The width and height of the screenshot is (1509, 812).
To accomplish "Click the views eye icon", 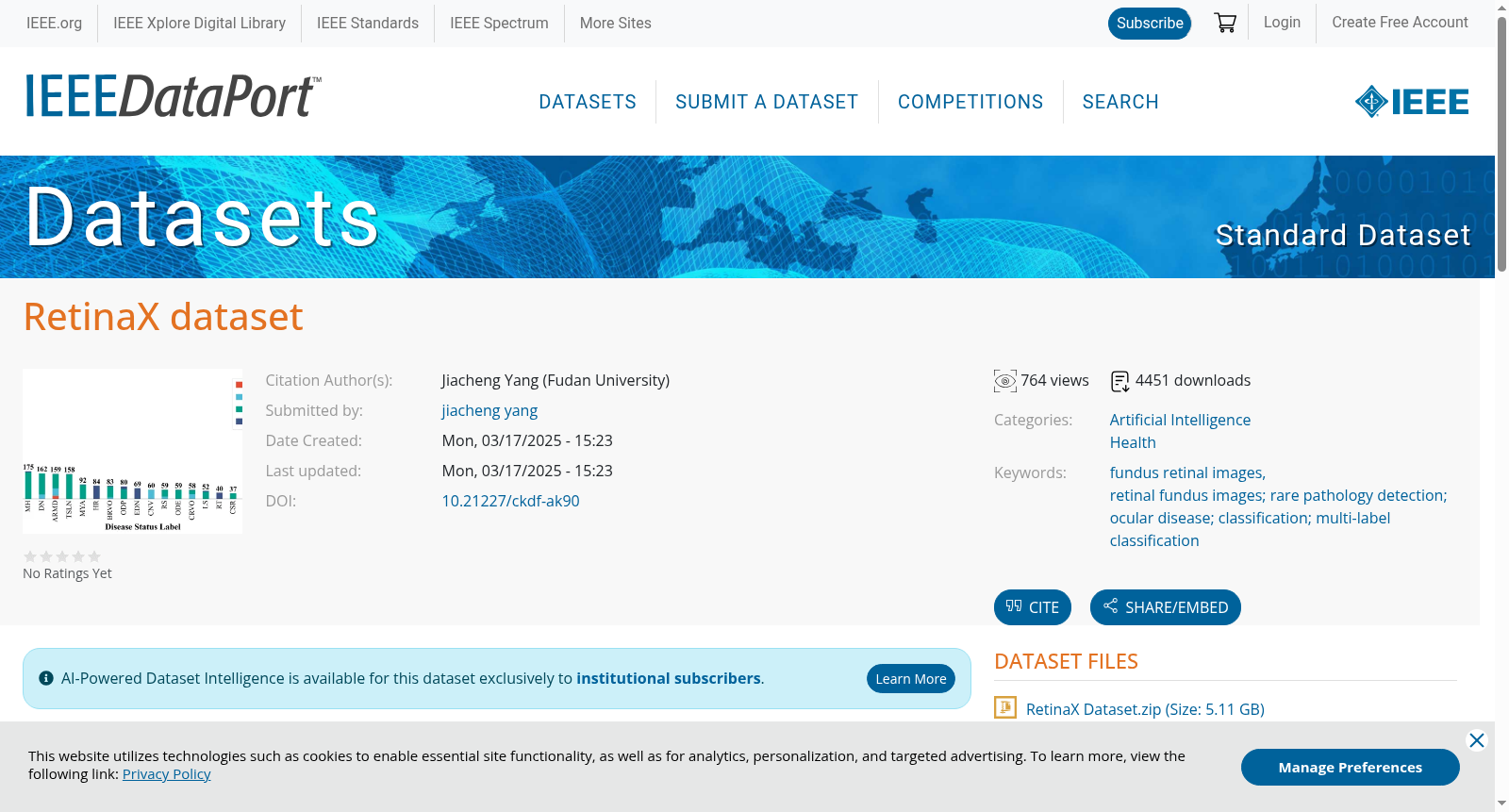I will click(1005, 381).
